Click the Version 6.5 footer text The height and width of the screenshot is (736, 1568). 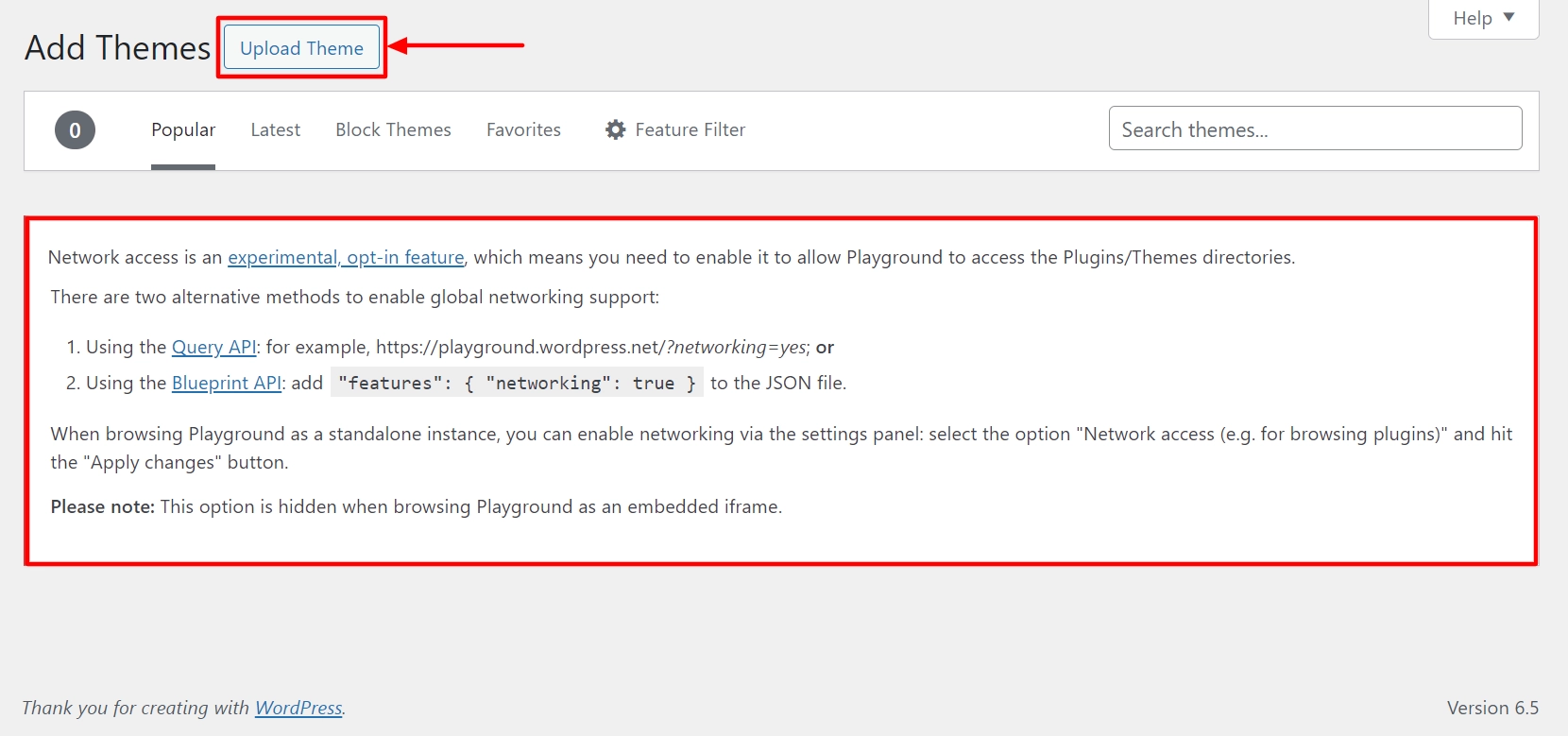(1492, 708)
